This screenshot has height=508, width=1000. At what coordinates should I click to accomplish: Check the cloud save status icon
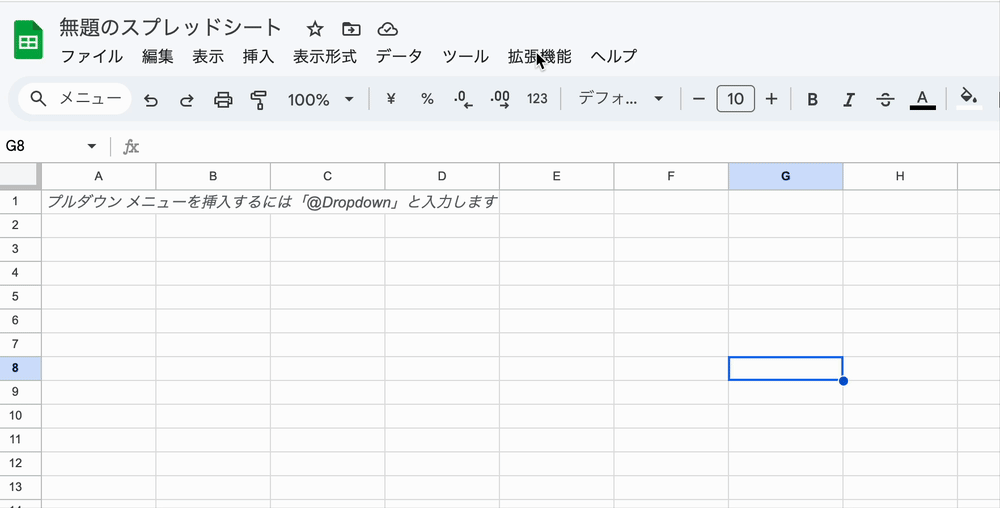click(x=388, y=29)
